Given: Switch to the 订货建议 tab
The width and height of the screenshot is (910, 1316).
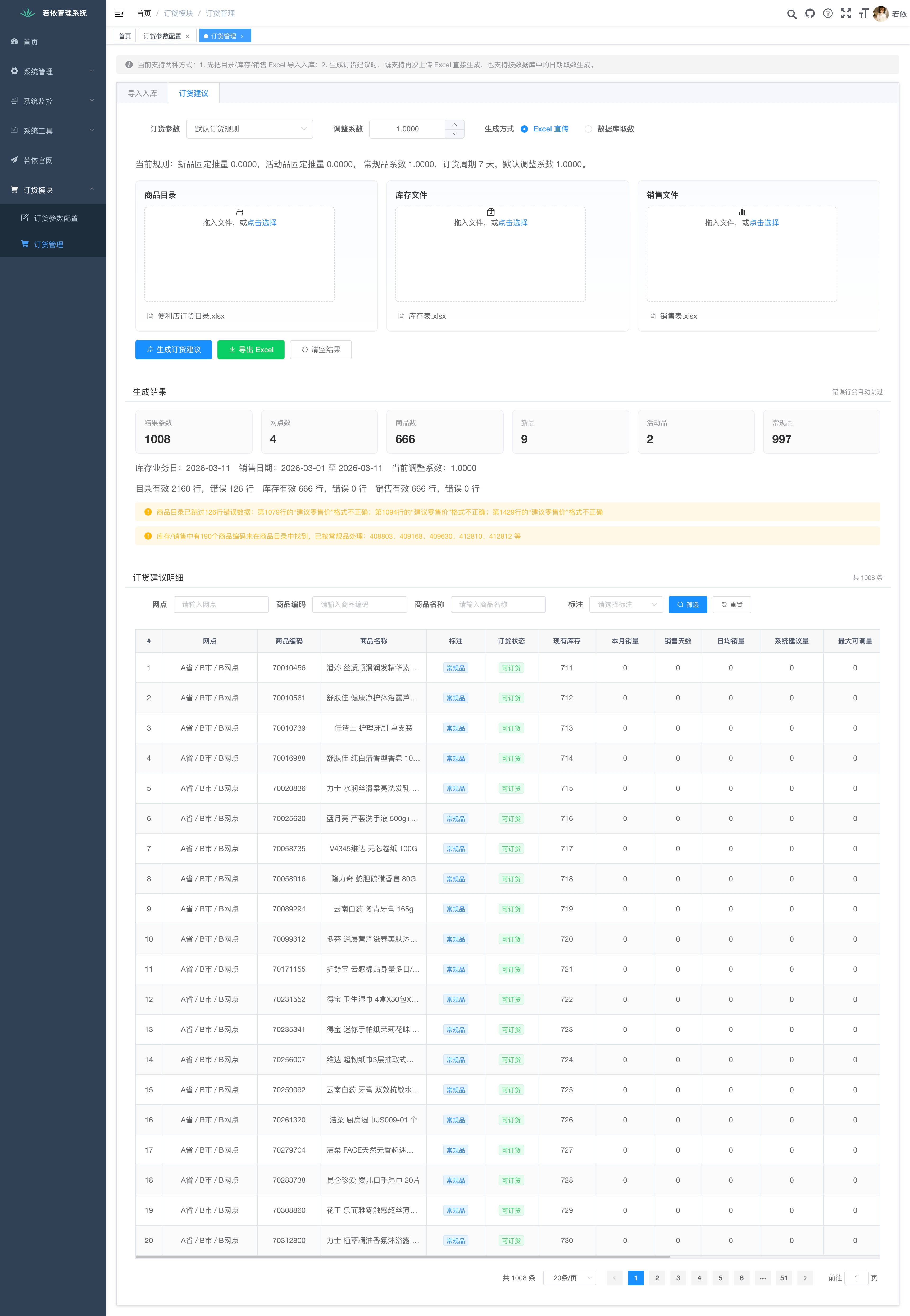Looking at the screenshot, I should (x=193, y=93).
